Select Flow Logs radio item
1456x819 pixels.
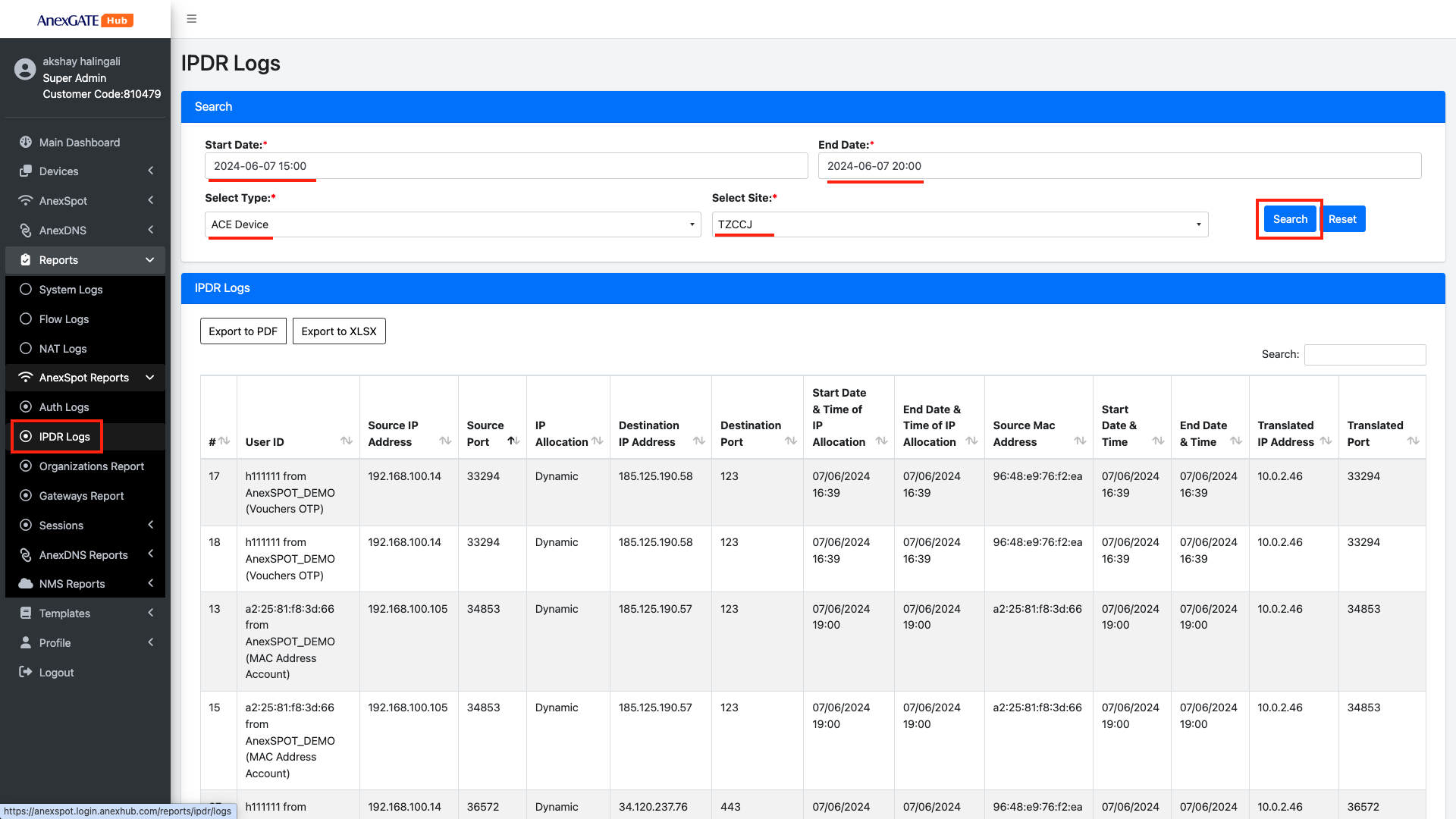[x=26, y=318]
